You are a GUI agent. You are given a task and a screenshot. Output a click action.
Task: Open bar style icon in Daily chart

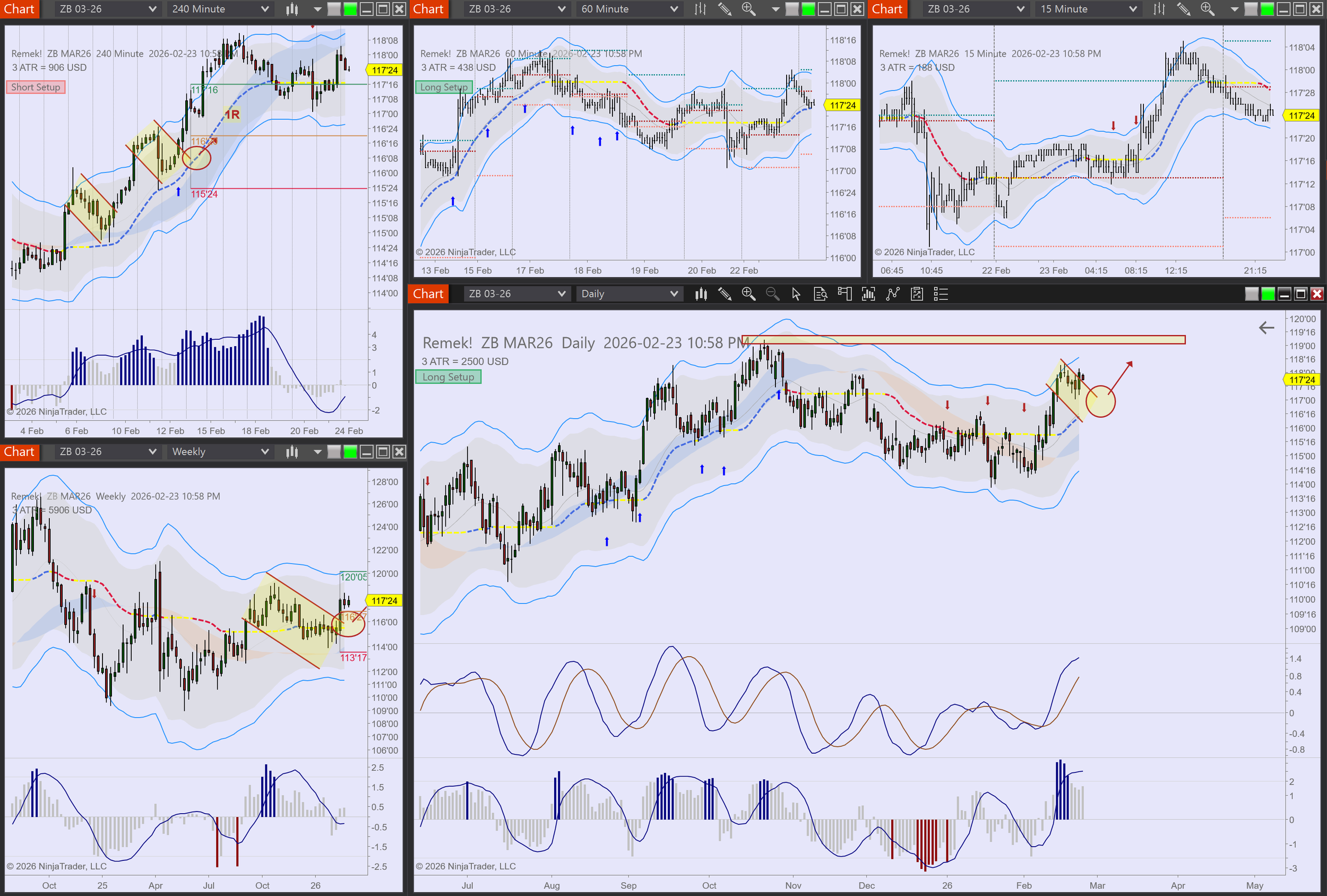coord(701,294)
